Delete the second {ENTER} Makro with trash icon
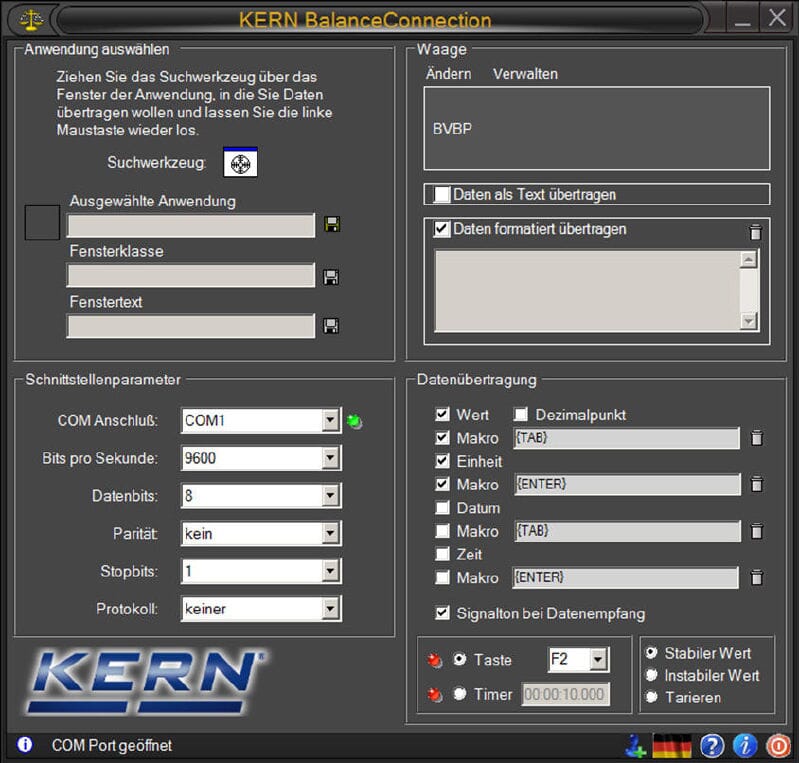 757,577
